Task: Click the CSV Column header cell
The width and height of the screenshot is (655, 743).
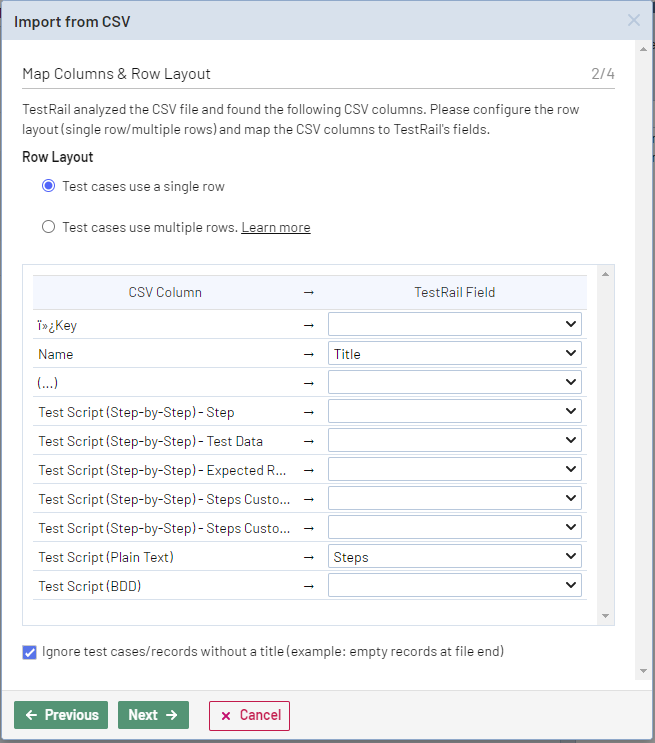Action: click(165, 293)
